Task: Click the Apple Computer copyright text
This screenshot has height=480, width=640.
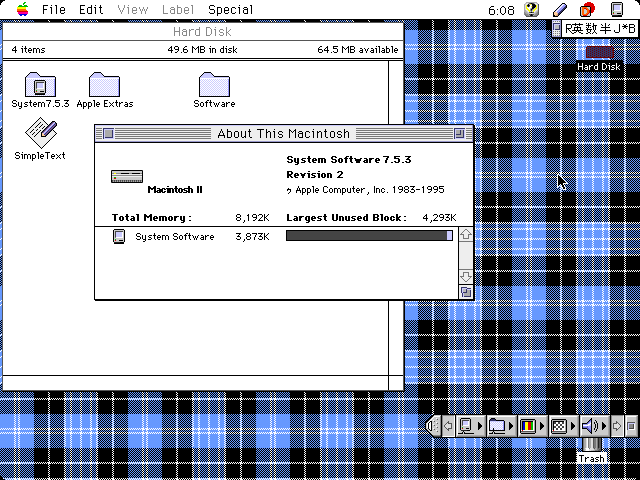Action: click(365, 190)
